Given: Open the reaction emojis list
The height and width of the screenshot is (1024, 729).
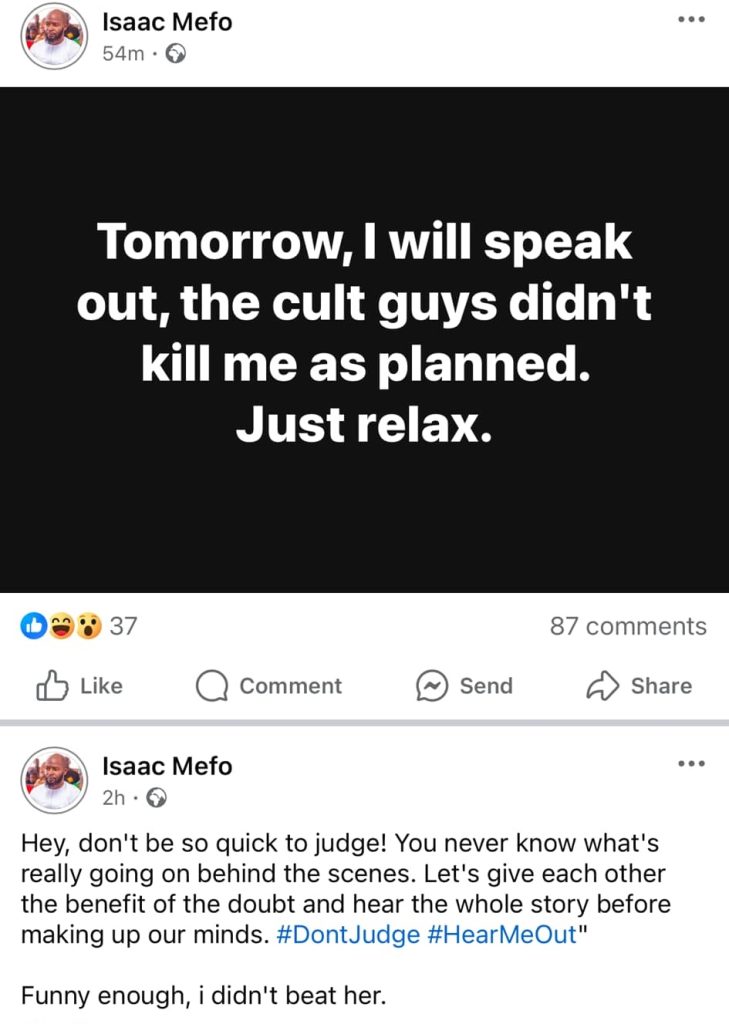Looking at the screenshot, I should pyautogui.click(x=62, y=627).
